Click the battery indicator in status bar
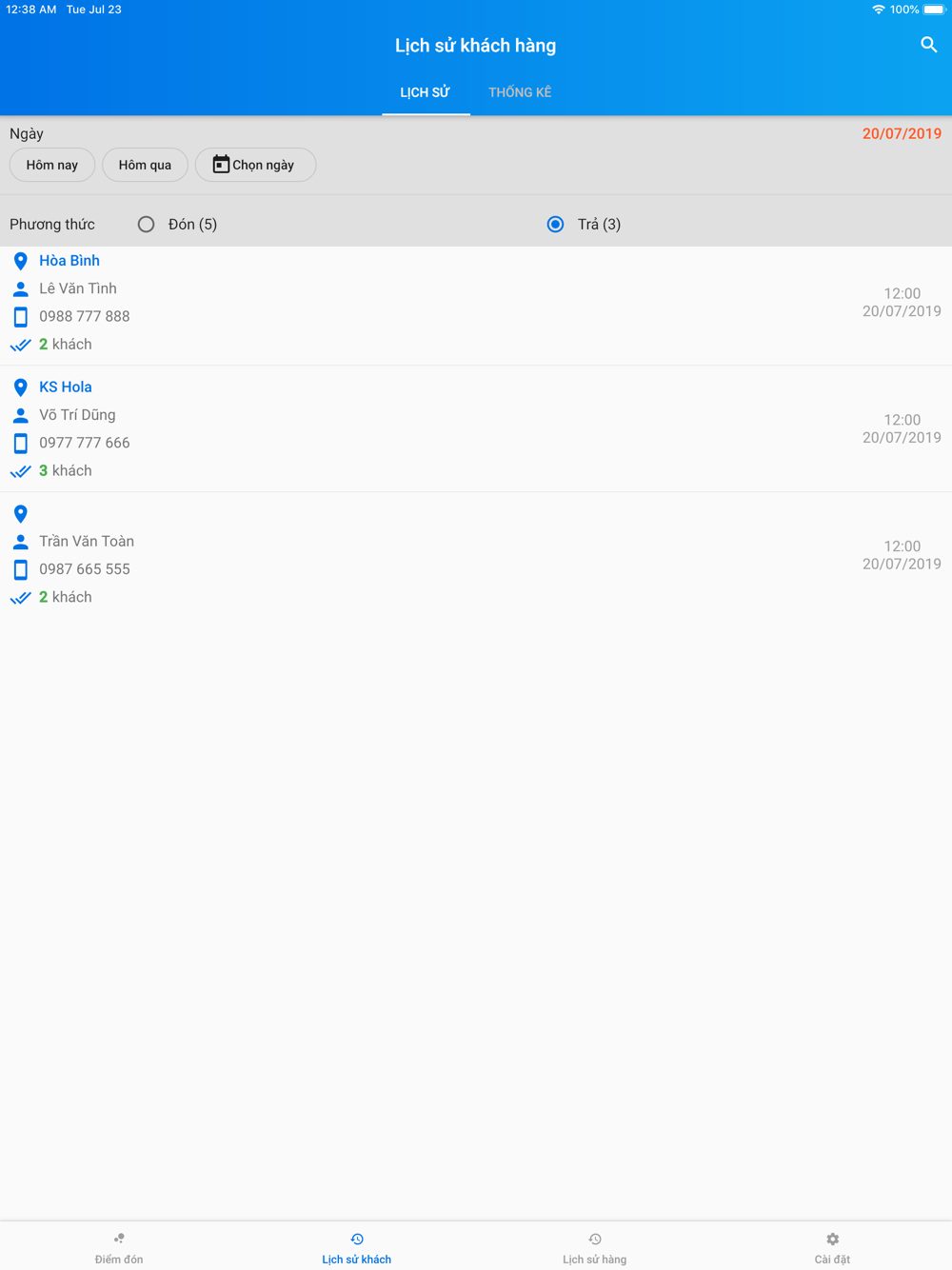This screenshot has height=1270, width=952. [x=934, y=10]
